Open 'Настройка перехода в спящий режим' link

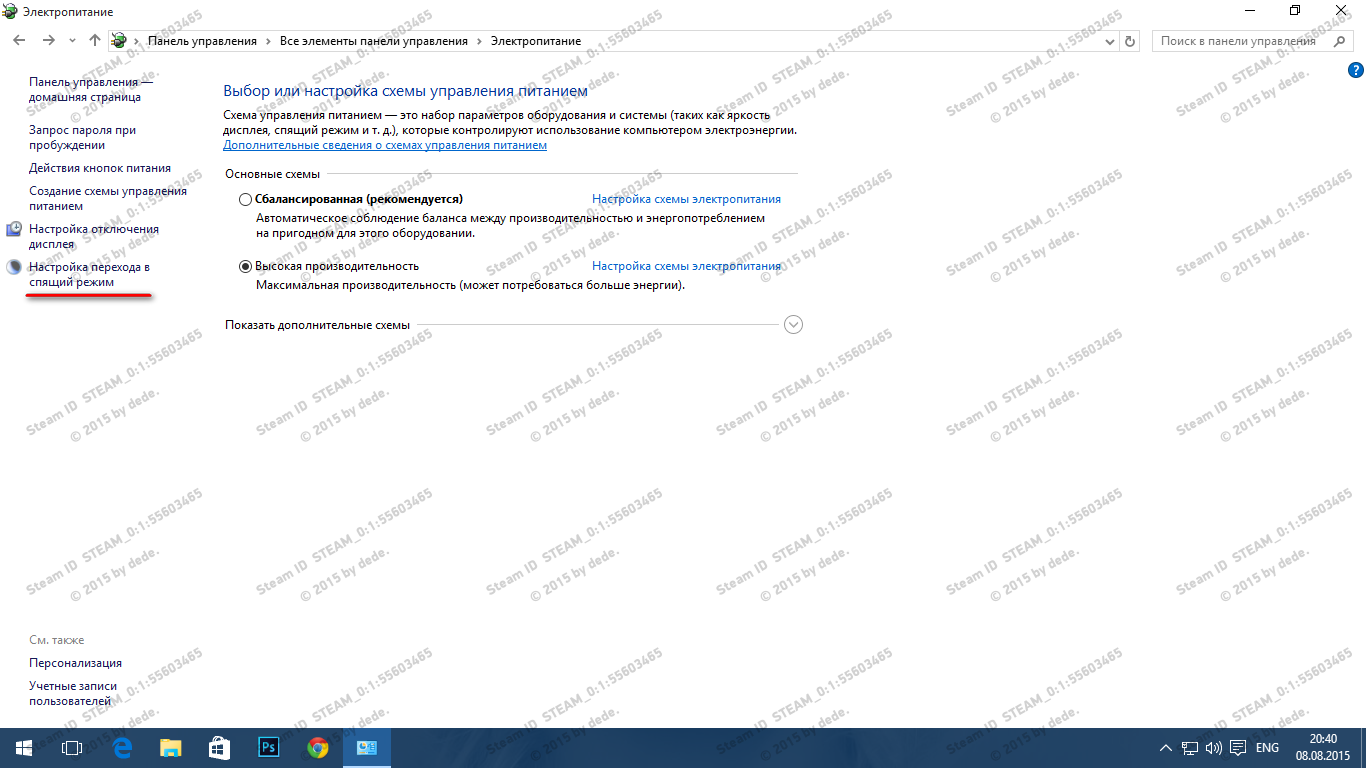point(89,274)
